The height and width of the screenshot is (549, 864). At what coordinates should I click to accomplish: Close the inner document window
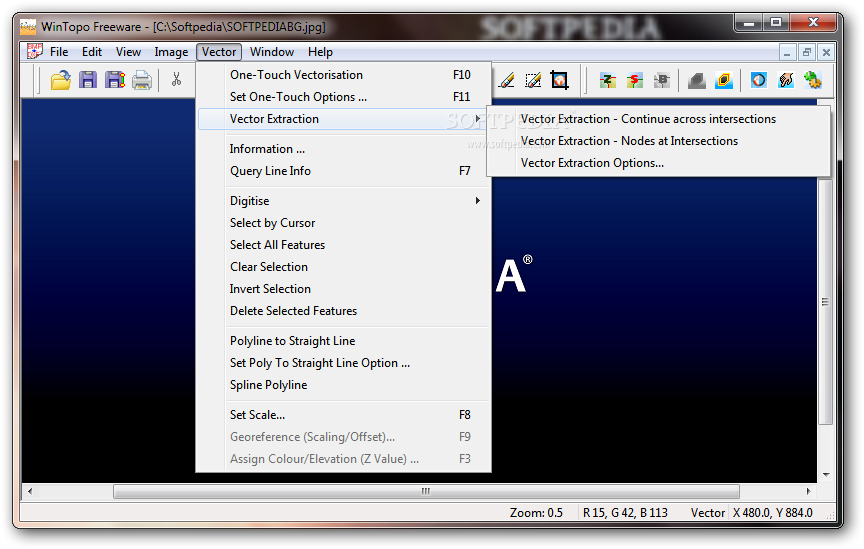pos(826,53)
